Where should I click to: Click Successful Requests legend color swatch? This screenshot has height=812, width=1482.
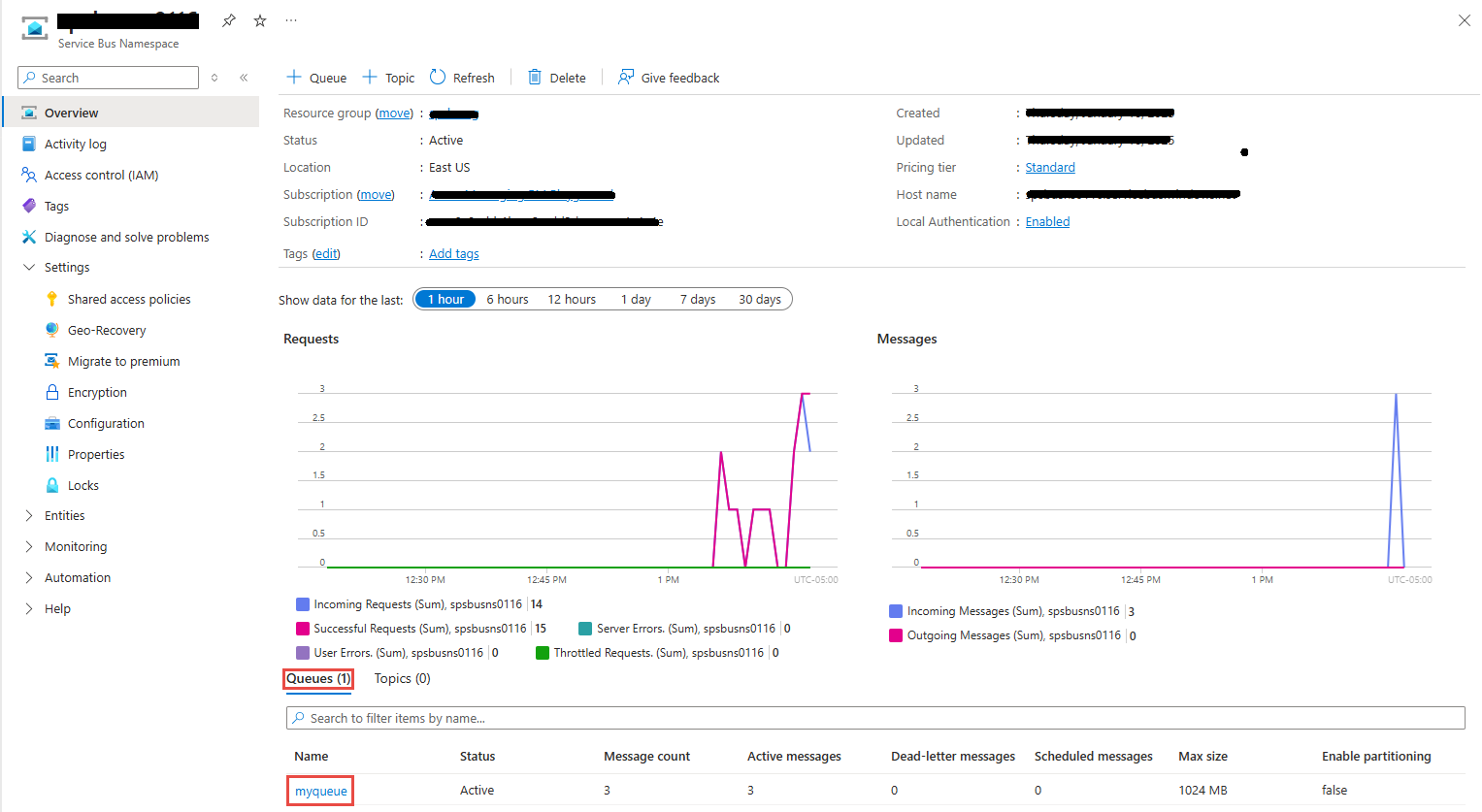pos(303,628)
